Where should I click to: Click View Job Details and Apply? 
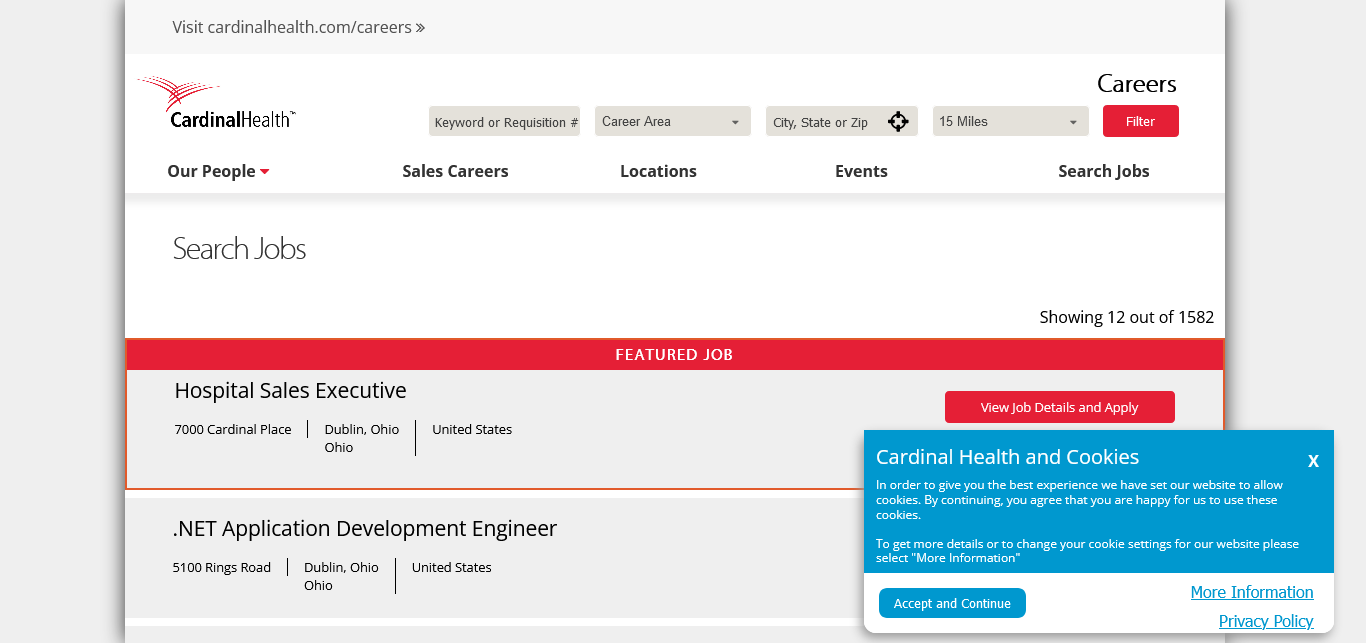coord(1059,407)
